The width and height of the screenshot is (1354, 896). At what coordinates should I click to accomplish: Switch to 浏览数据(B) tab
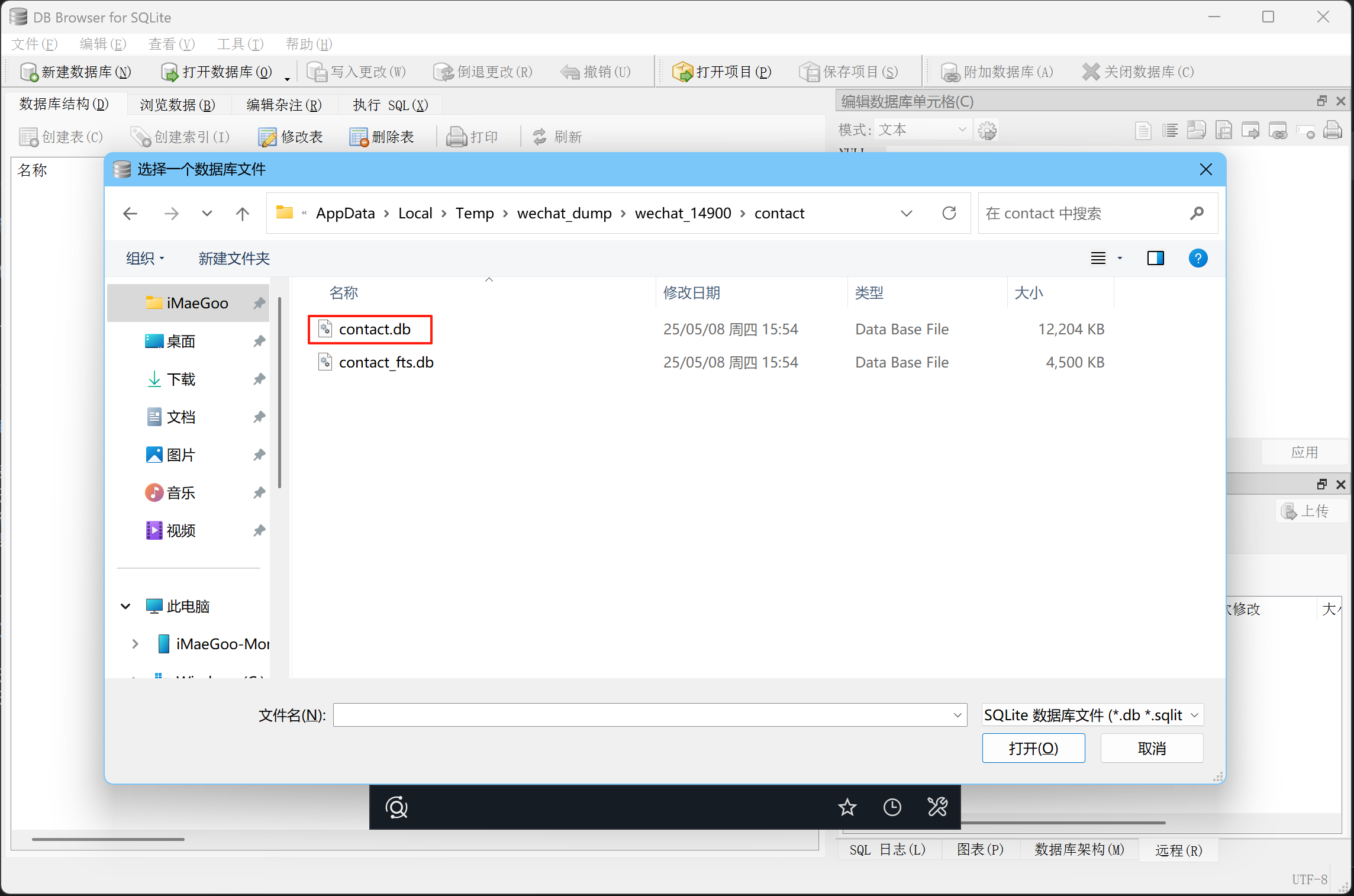(178, 105)
